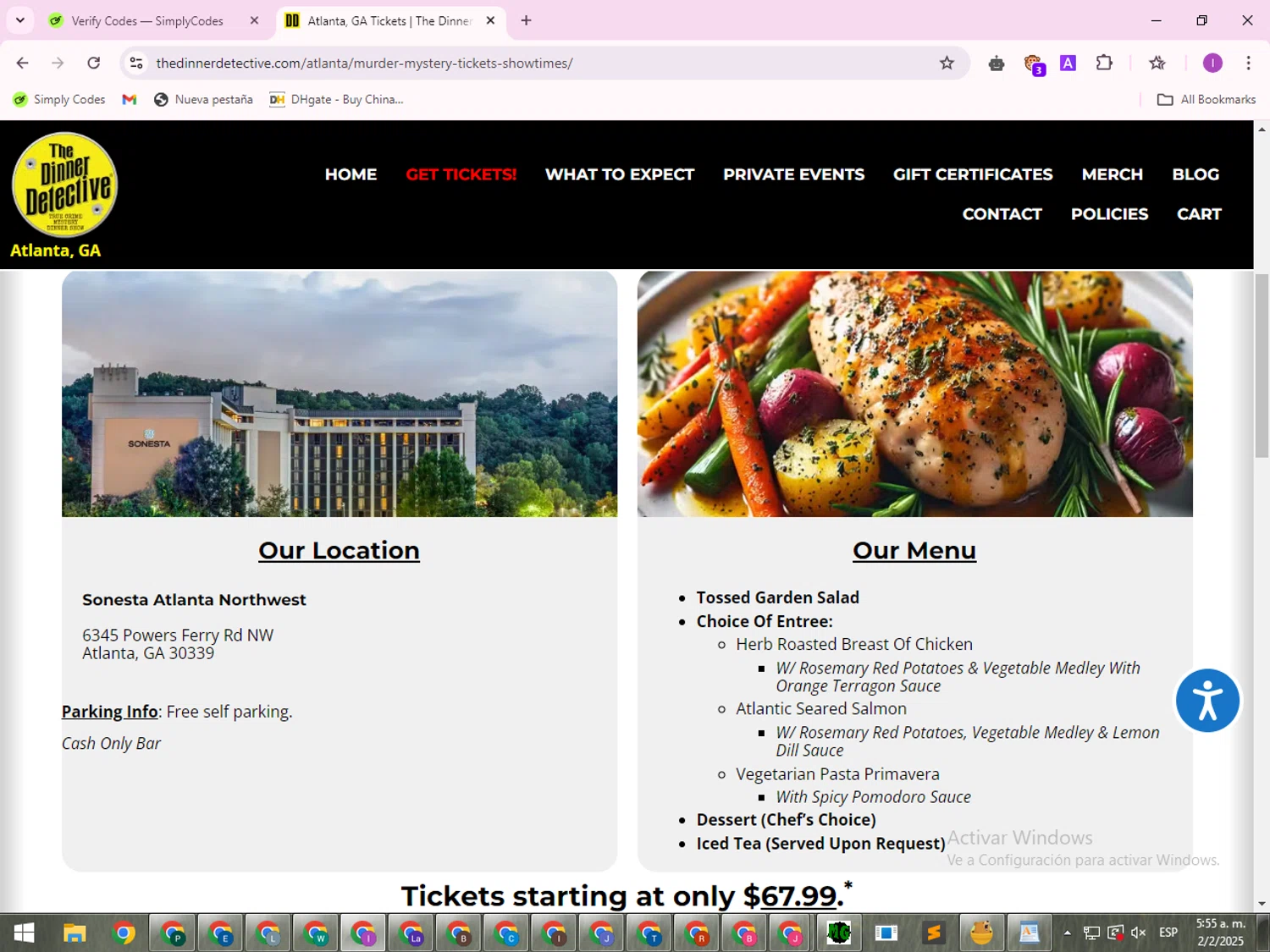Show hidden system tray icons
Image resolution: width=1270 pixels, height=952 pixels.
coord(1067,933)
